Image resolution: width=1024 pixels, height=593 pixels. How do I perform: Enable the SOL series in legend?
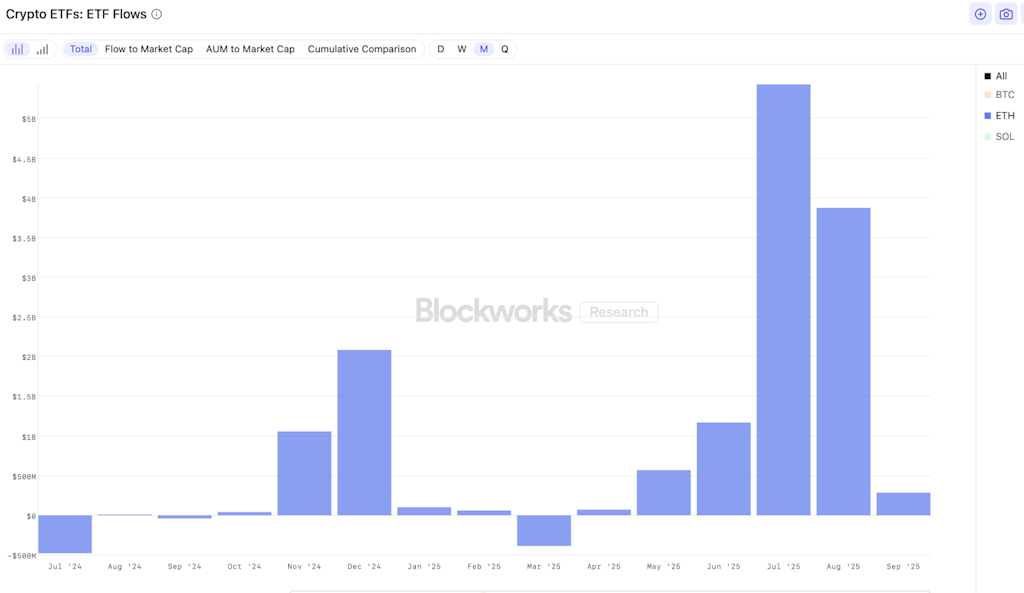pyautogui.click(x=1004, y=137)
